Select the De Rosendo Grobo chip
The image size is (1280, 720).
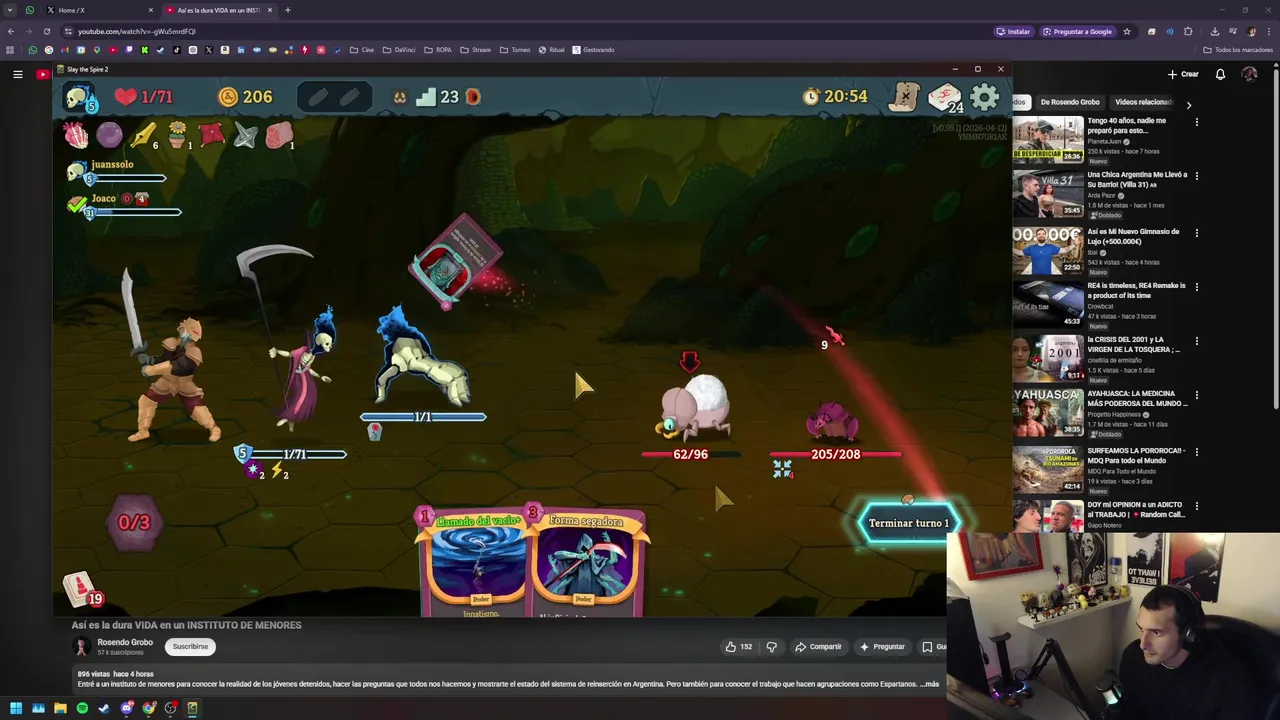tap(1070, 102)
